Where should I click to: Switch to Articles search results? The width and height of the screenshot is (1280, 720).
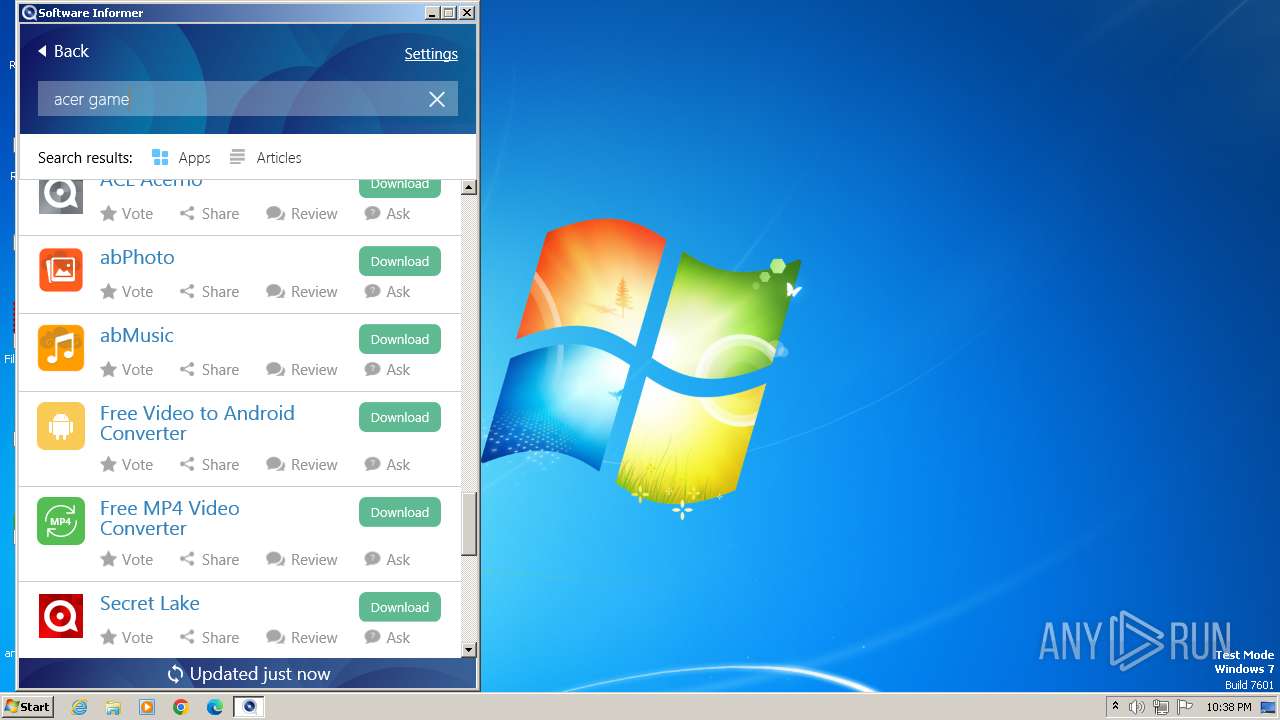click(x=265, y=158)
